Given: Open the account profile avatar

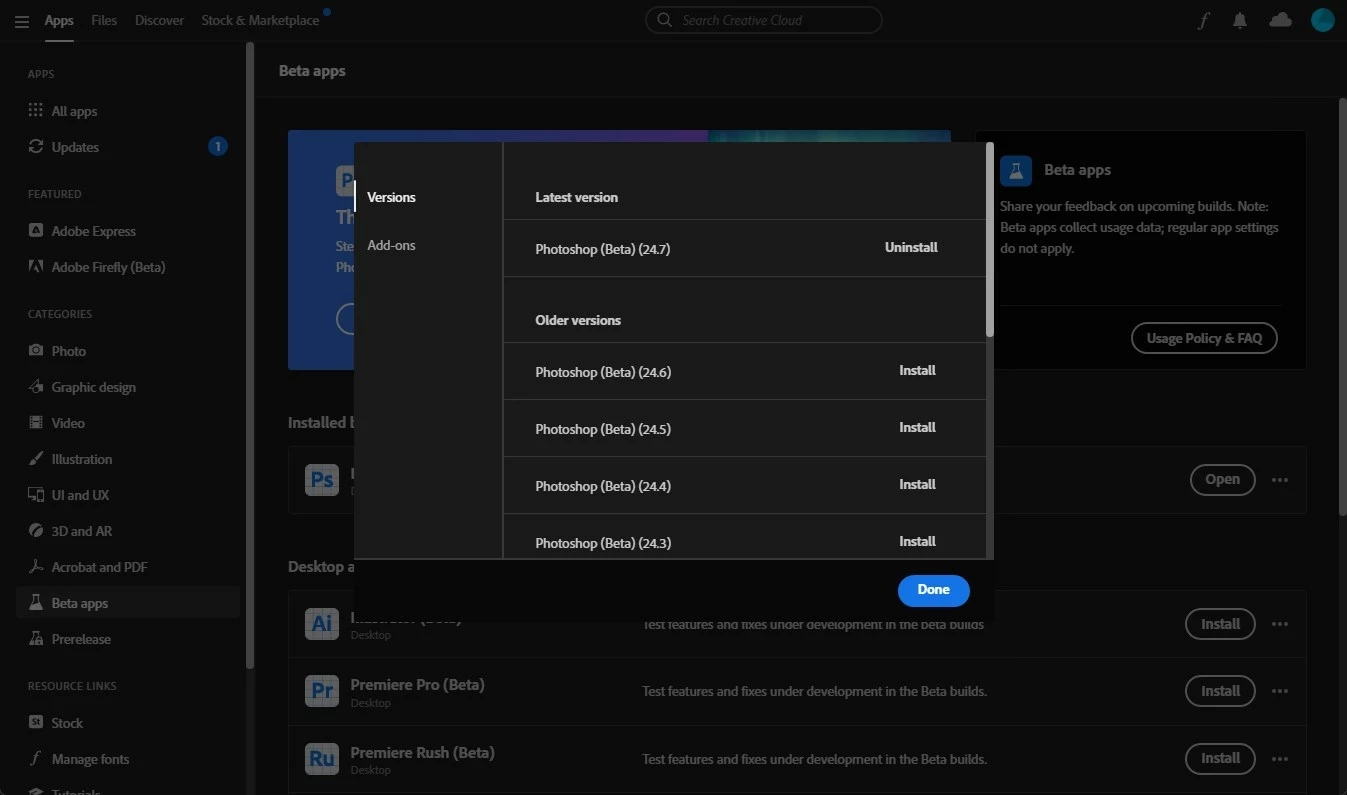Looking at the screenshot, I should click(1322, 20).
